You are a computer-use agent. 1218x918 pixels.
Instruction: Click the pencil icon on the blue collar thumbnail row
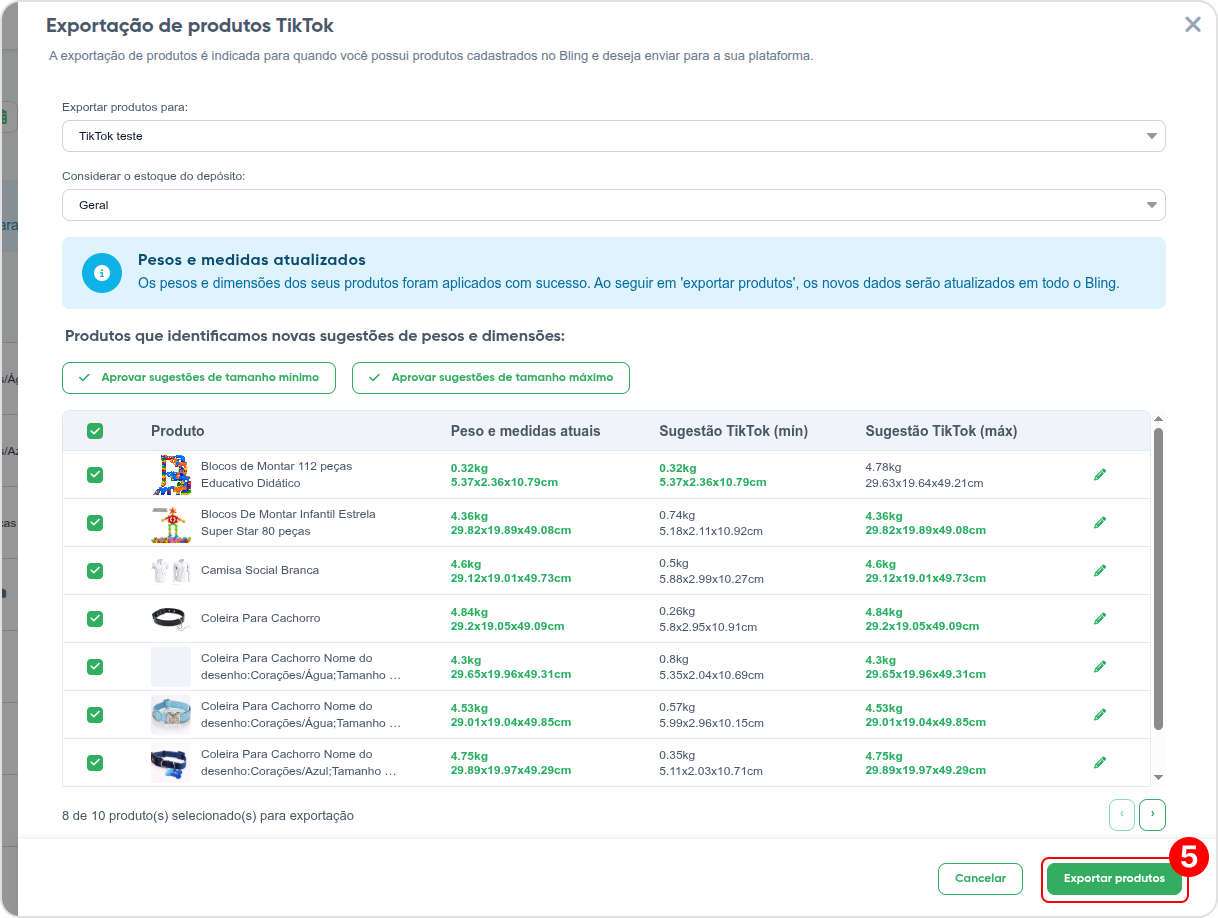pyautogui.click(x=1100, y=714)
